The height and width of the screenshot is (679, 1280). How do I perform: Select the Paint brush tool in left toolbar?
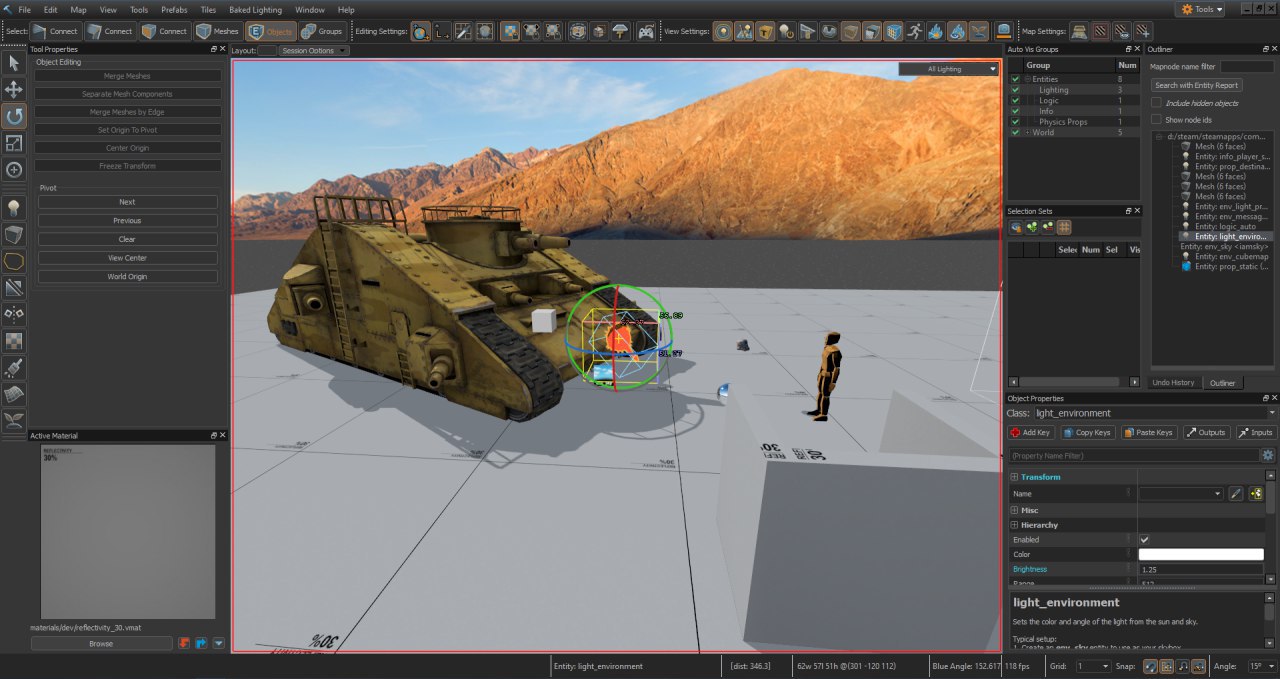[x=14, y=368]
